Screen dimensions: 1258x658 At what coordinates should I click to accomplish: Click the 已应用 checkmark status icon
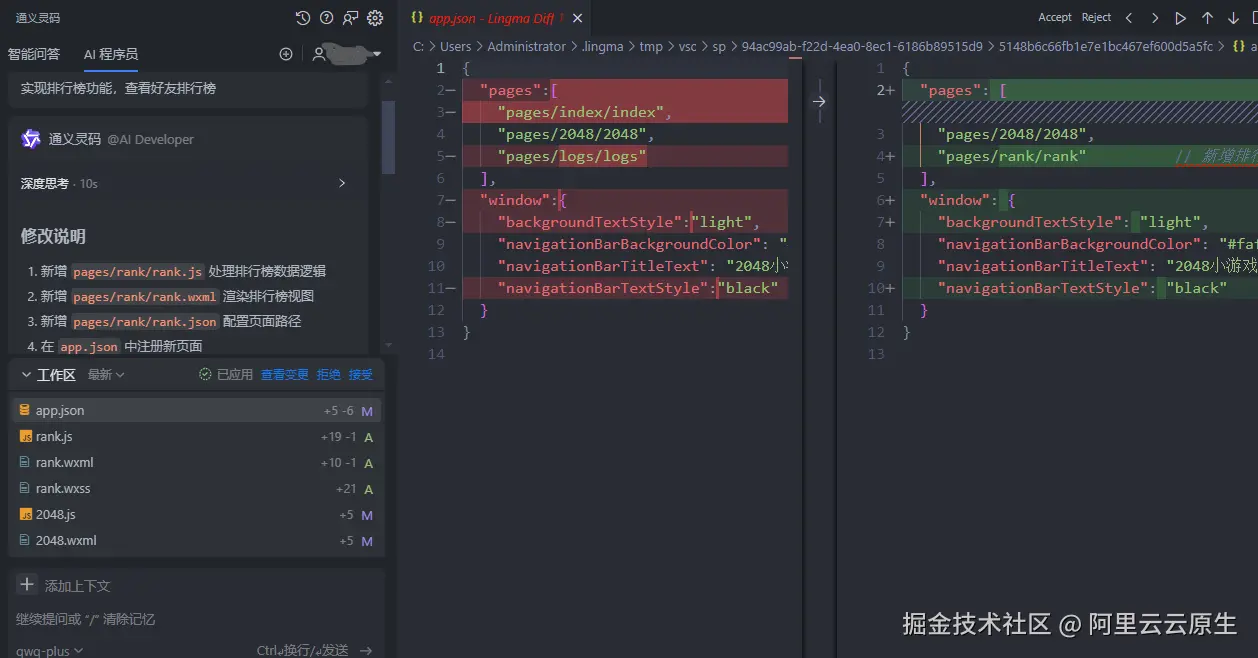205,374
